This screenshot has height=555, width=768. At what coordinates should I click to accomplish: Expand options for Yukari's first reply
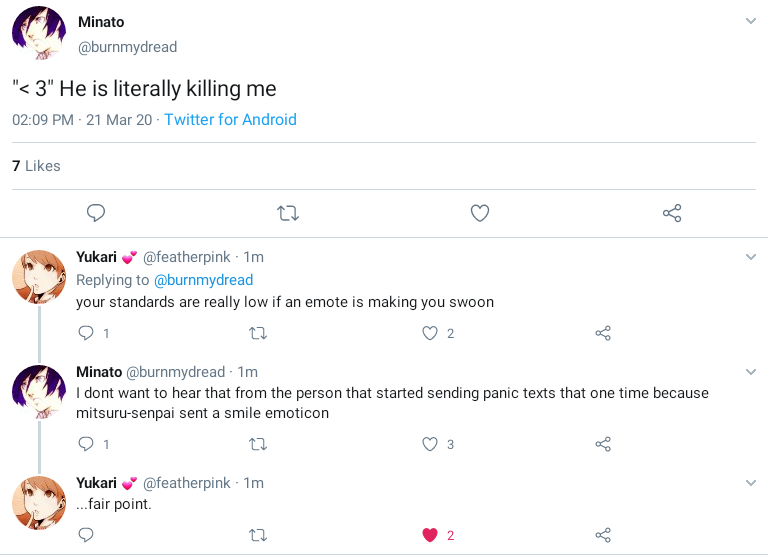pos(751,257)
